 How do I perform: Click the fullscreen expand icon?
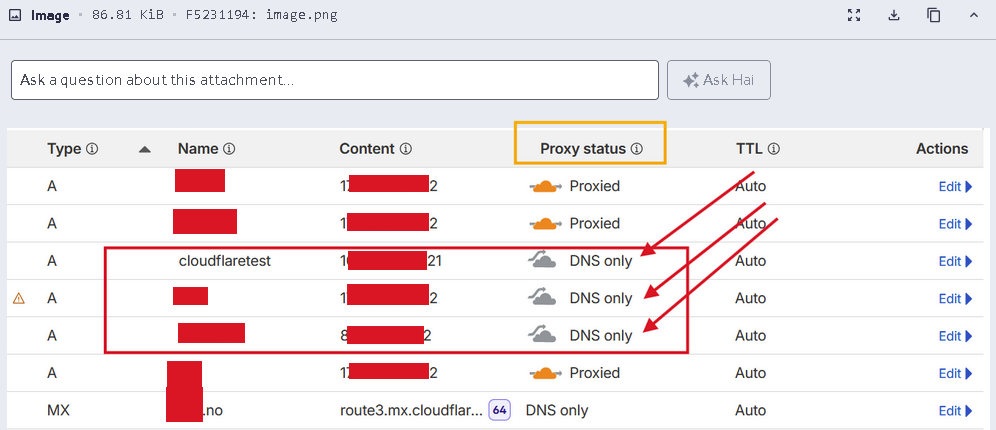tap(854, 15)
